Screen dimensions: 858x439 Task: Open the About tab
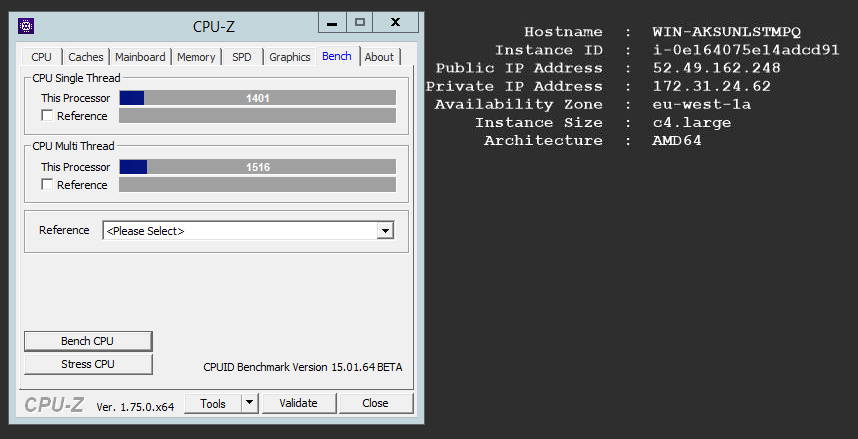point(379,57)
